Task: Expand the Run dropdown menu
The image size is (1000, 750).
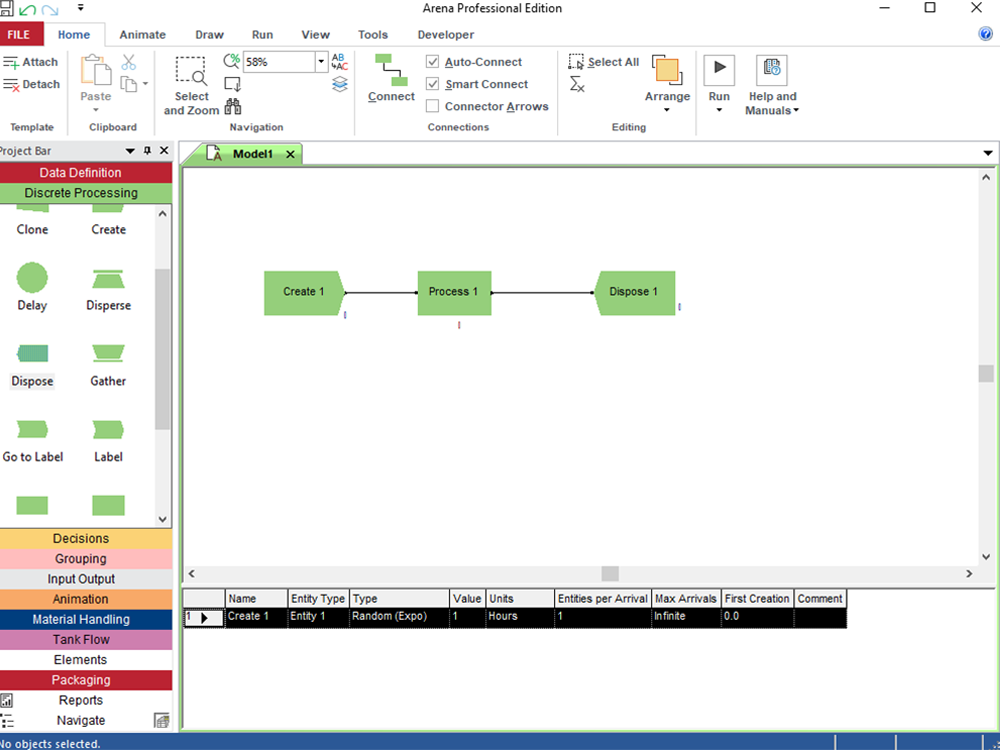Action: 719,109
